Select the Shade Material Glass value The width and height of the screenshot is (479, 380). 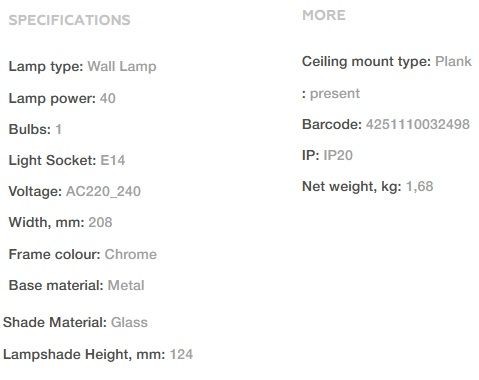(129, 322)
